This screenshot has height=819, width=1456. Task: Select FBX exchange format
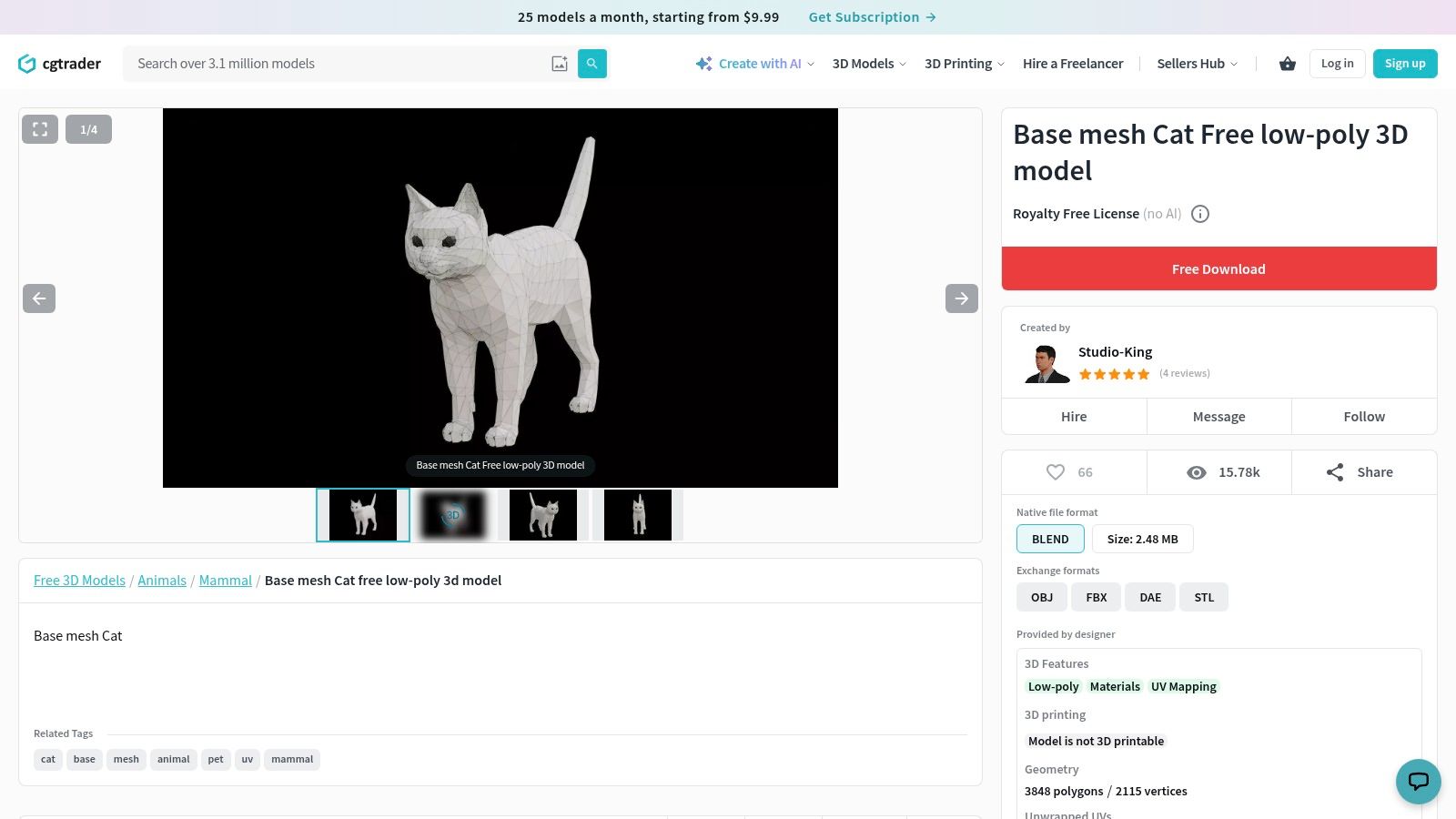(x=1097, y=597)
